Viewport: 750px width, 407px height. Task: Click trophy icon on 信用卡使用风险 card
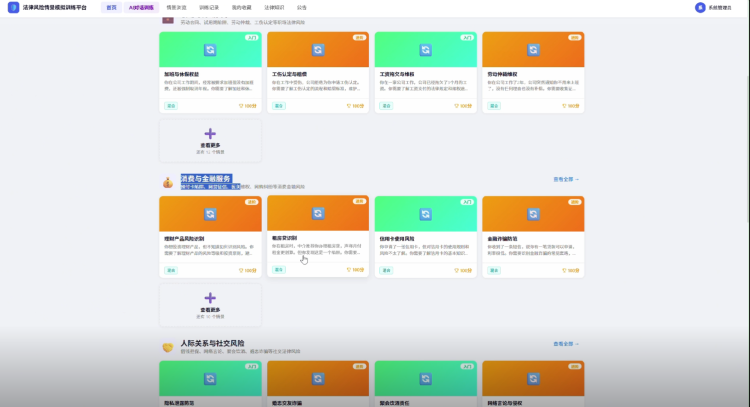(456, 270)
